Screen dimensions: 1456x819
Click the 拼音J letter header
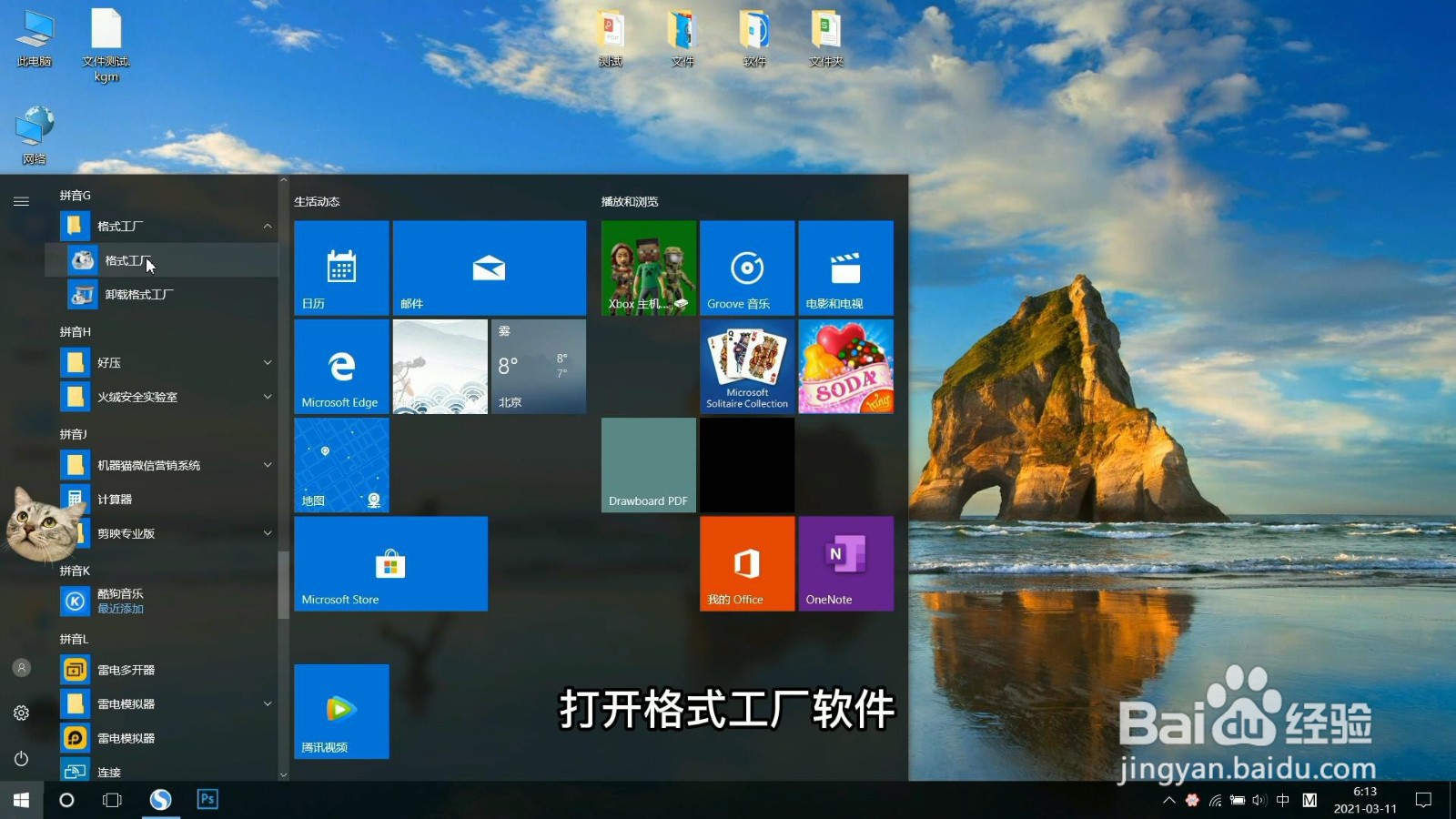74,434
